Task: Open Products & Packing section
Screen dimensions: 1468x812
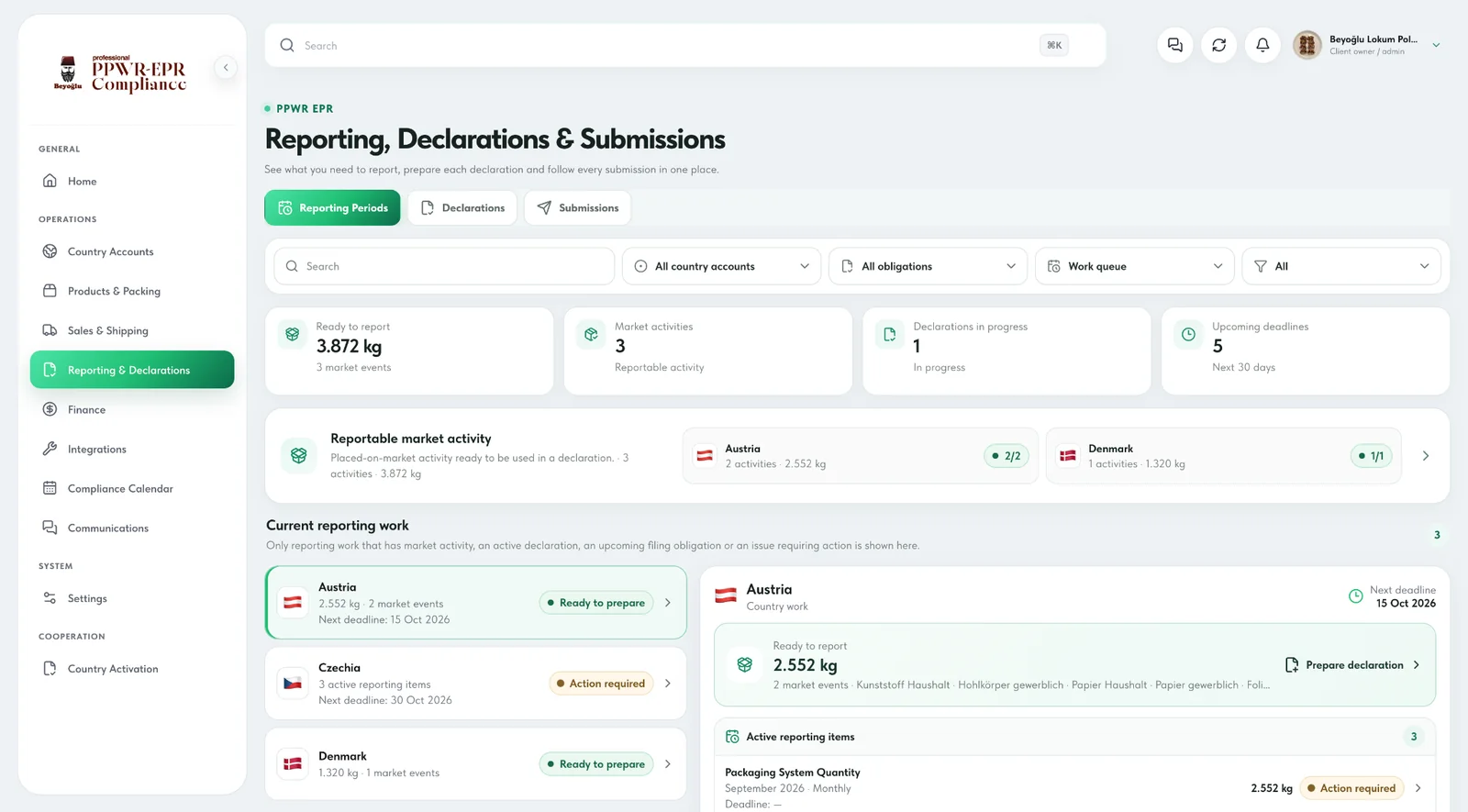Action: 132,291
